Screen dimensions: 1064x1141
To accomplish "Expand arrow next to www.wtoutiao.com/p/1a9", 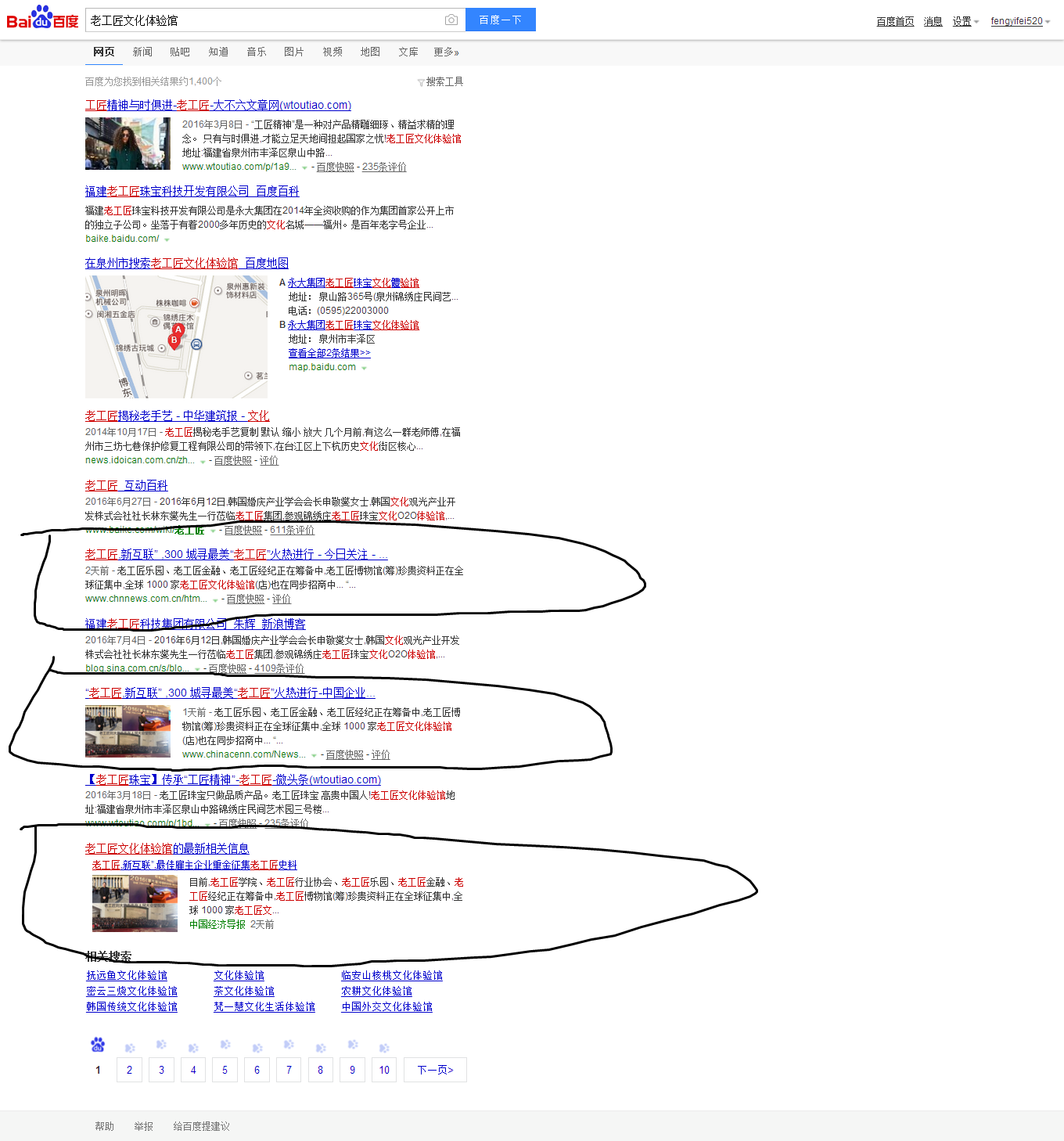I will [x=304, y=167].
